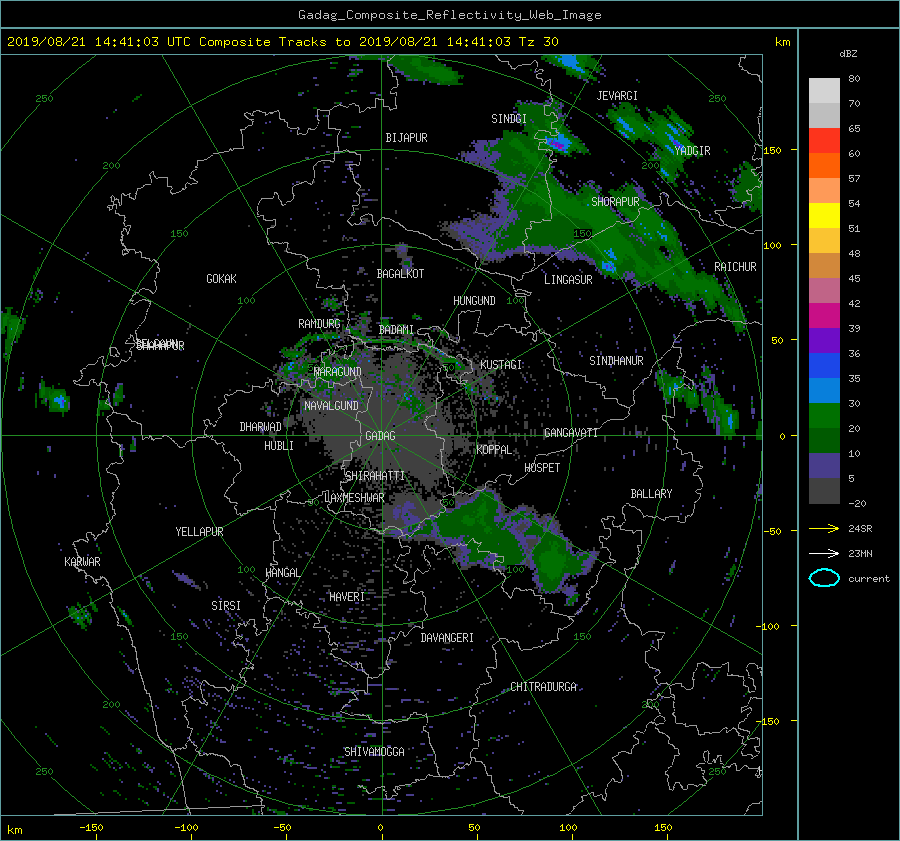
Task: Click the green 20 dBZ legend swatch
Action: [x=824, y=416]
